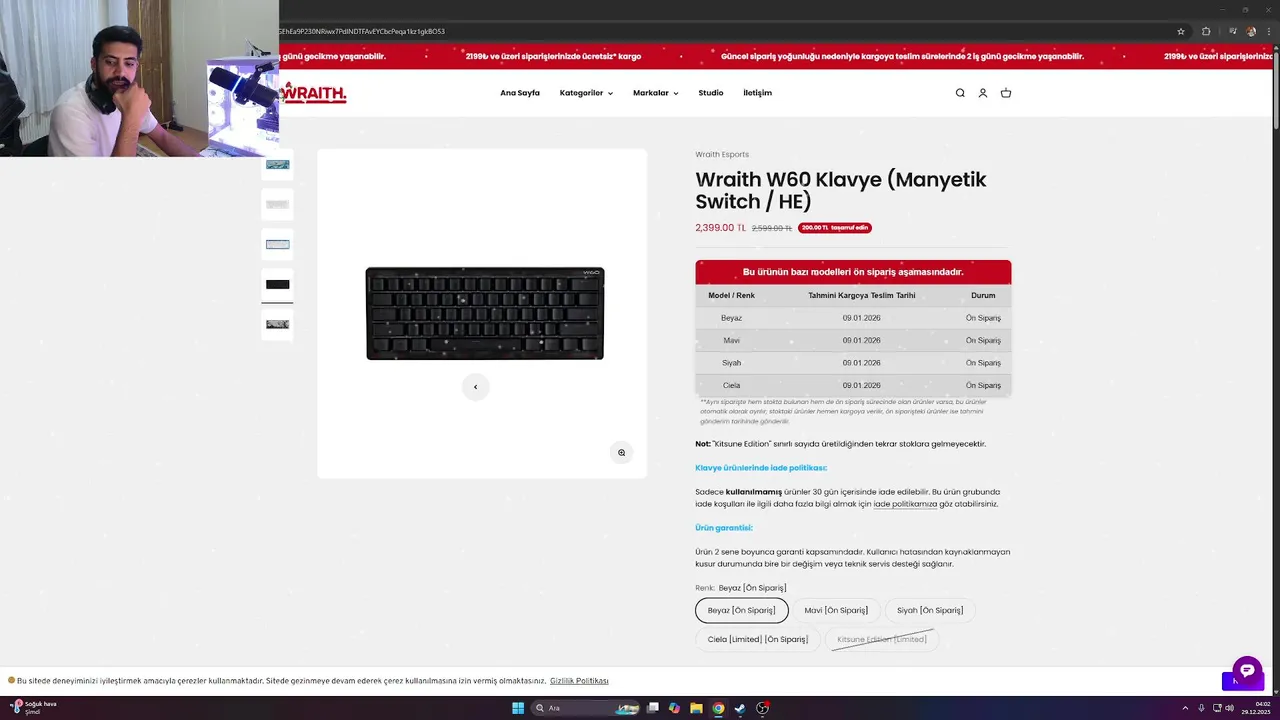Open the Studio menu item
The image size is (1280, 720).
click(x=711, y=93)
